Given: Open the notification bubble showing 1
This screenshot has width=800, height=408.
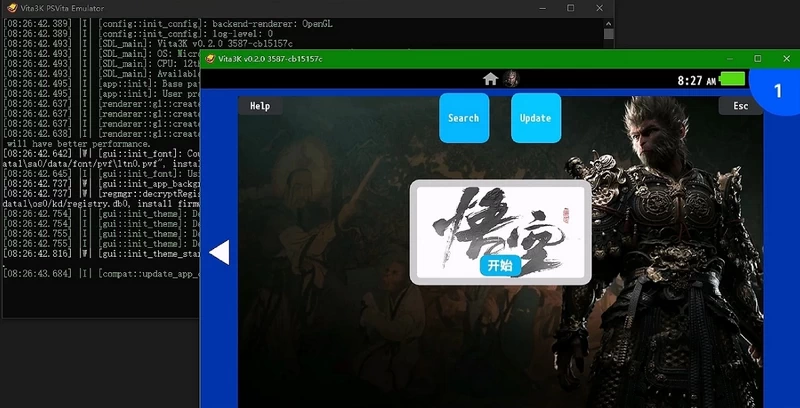Looking at the screenshot, I should tap(778, 91).
